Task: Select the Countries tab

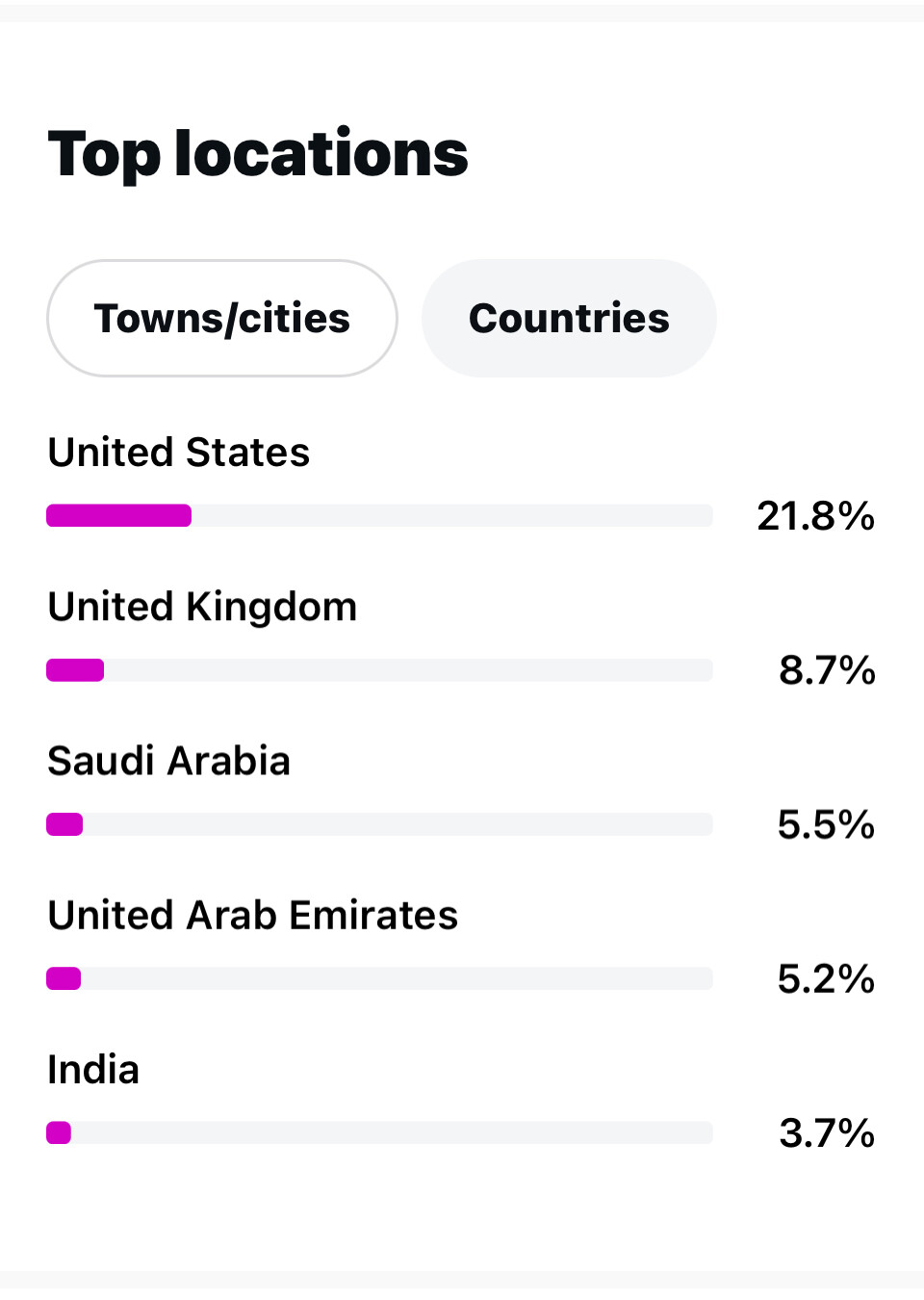Action: pos(569,319)
